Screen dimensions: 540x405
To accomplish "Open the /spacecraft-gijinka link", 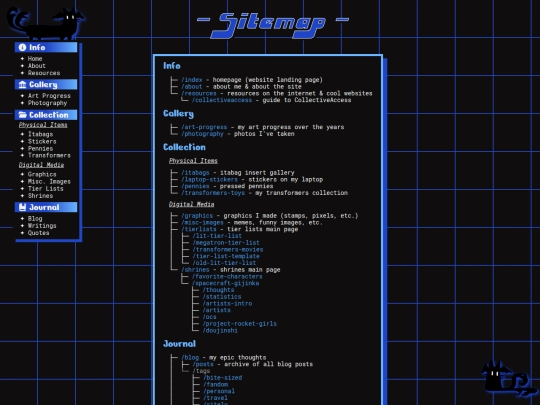I will tap(226, 283).
